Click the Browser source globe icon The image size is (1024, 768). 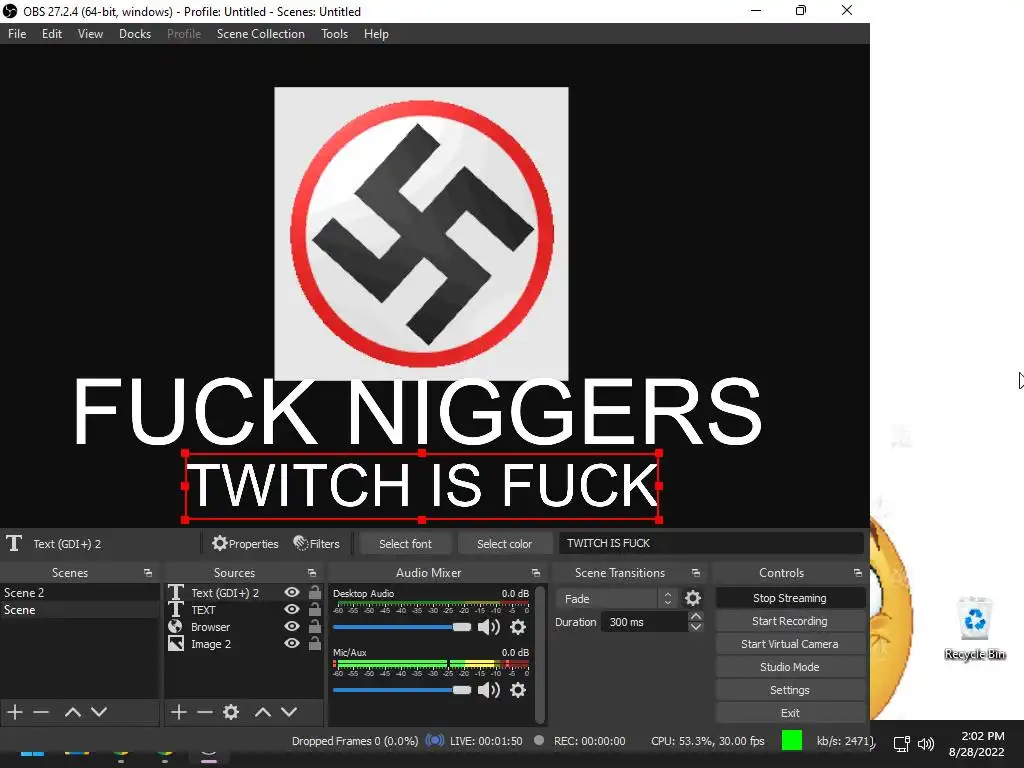click(176, 626)
